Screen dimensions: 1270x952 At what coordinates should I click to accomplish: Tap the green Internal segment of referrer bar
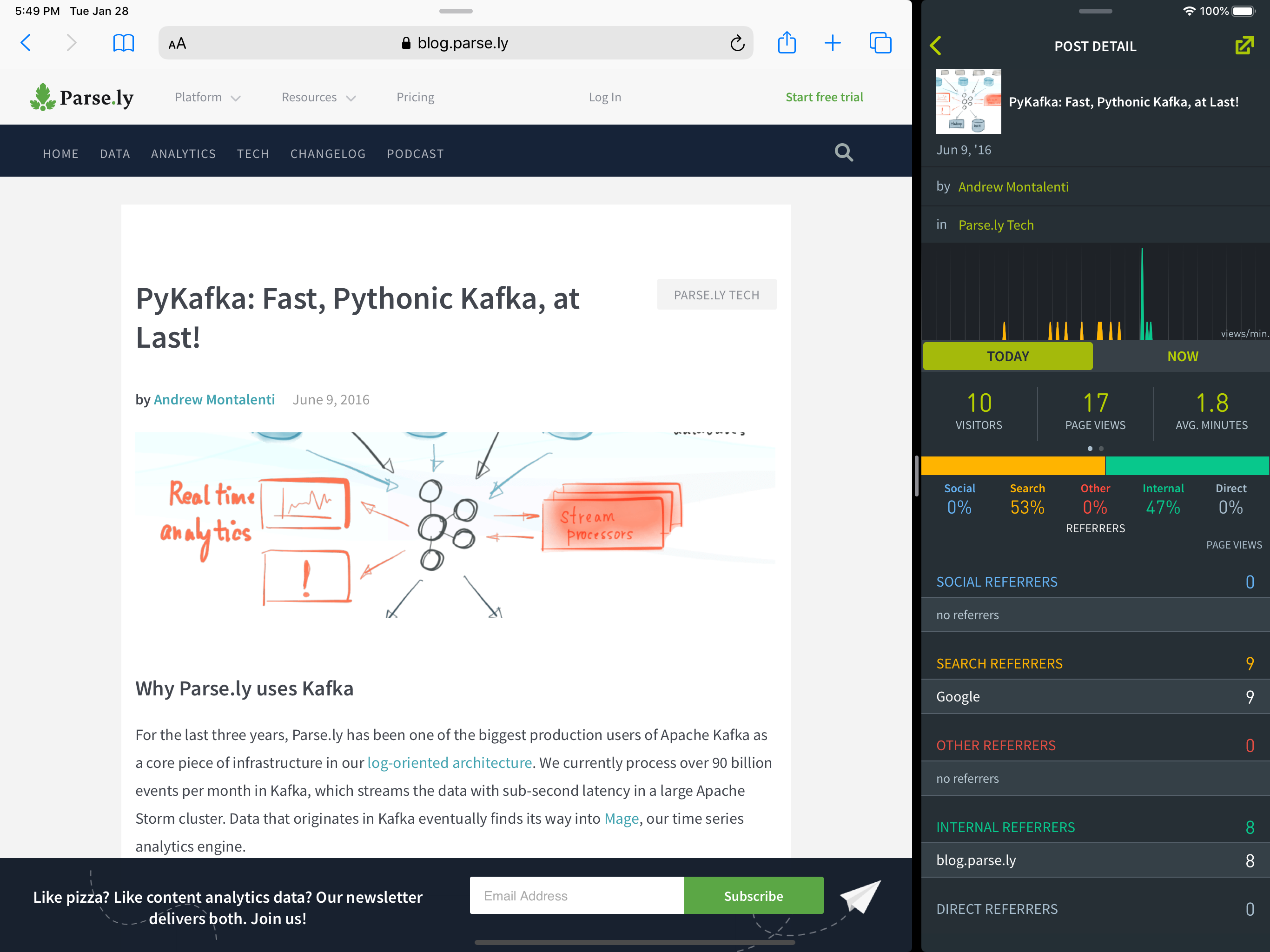click(x=1187, y=466)
